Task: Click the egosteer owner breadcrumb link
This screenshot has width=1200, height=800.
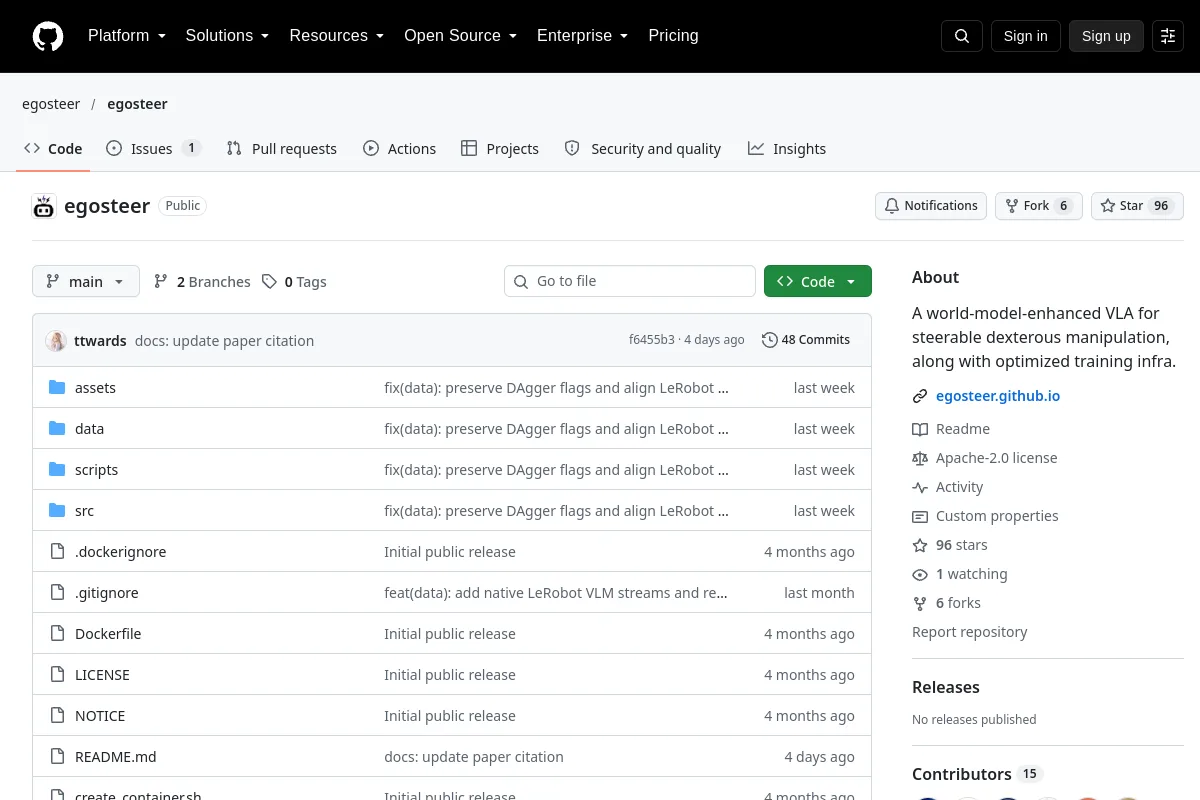Action: (51, 104)
